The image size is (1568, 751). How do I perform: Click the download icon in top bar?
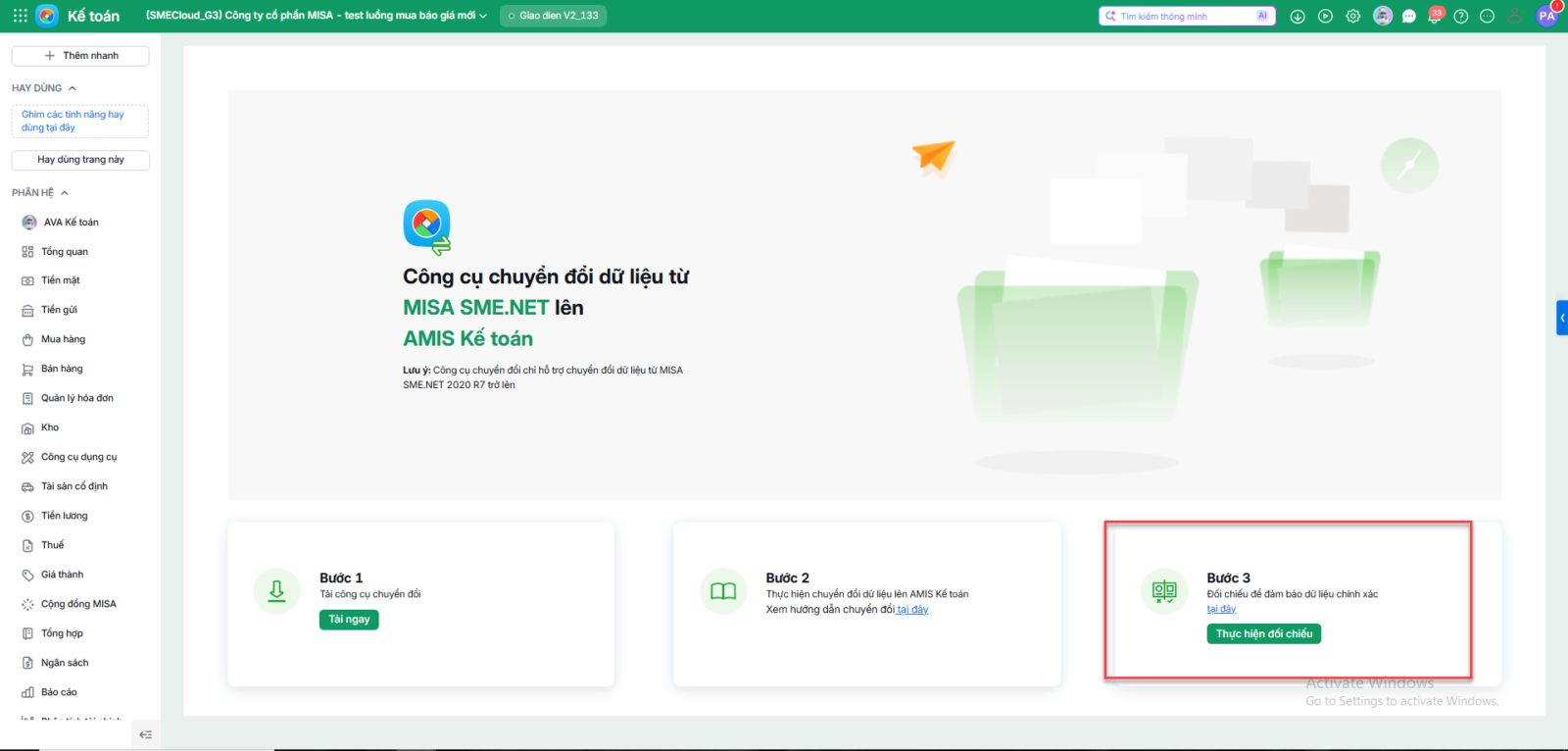click(1298, 16)
